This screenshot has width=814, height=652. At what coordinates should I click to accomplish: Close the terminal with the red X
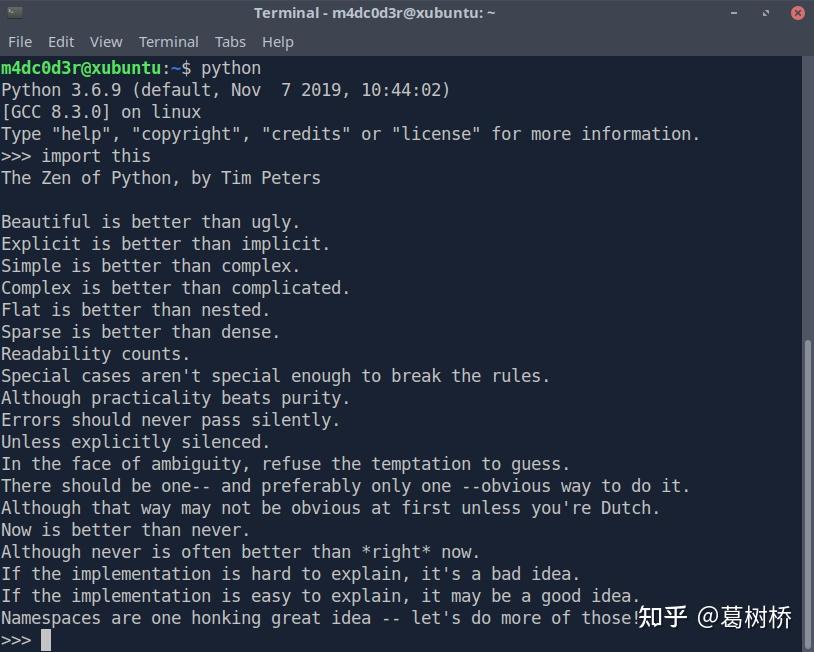tap(798, 13)
